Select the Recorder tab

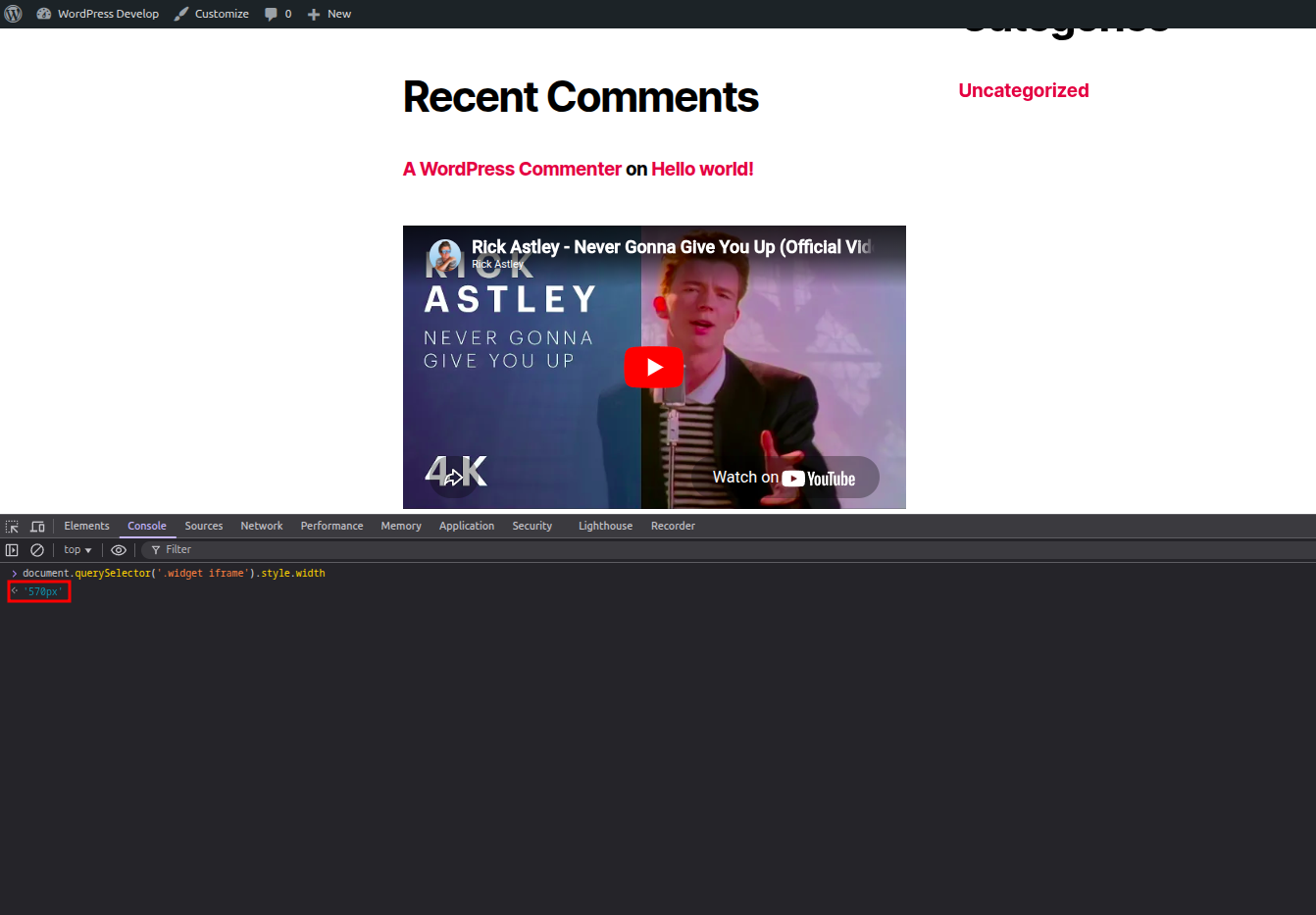point(673,527)
